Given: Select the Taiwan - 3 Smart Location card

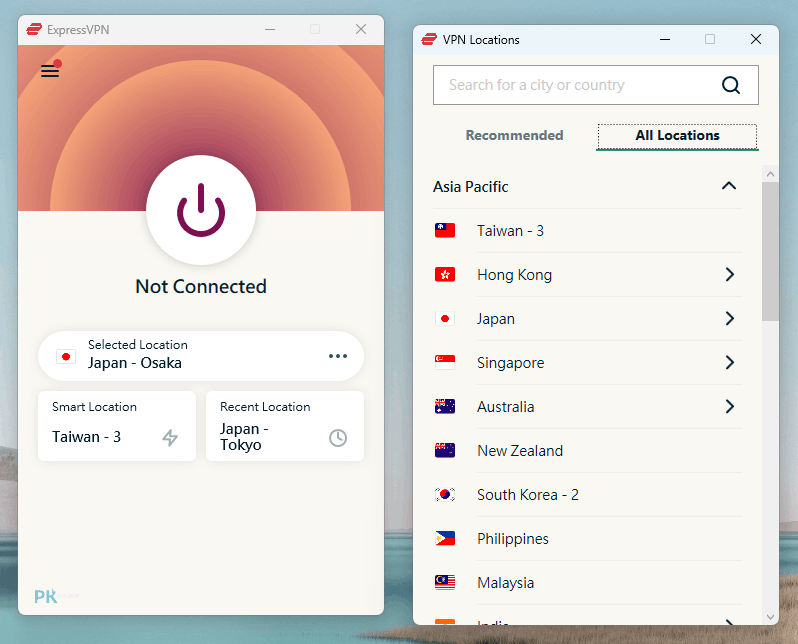Looking at the screenshot, I should pyautogui.click(x=117, y=426).
